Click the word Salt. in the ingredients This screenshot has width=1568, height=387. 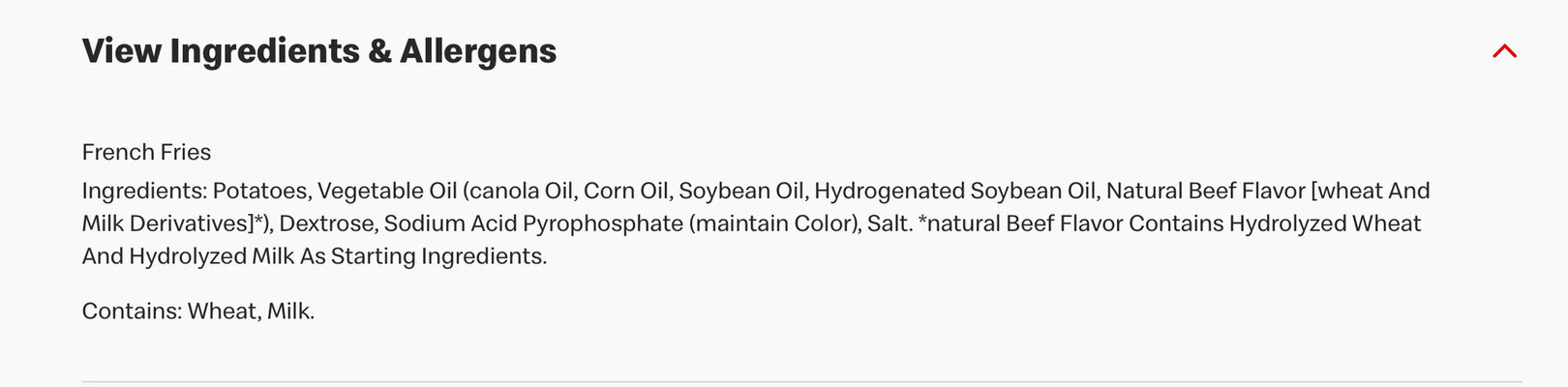click(890, 223)
